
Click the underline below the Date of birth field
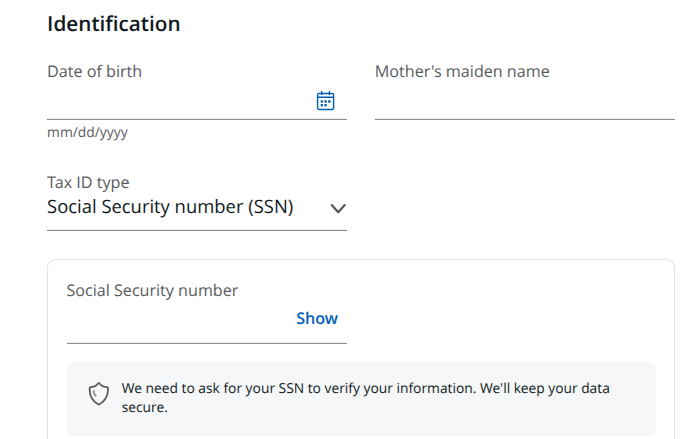point(197,119)
